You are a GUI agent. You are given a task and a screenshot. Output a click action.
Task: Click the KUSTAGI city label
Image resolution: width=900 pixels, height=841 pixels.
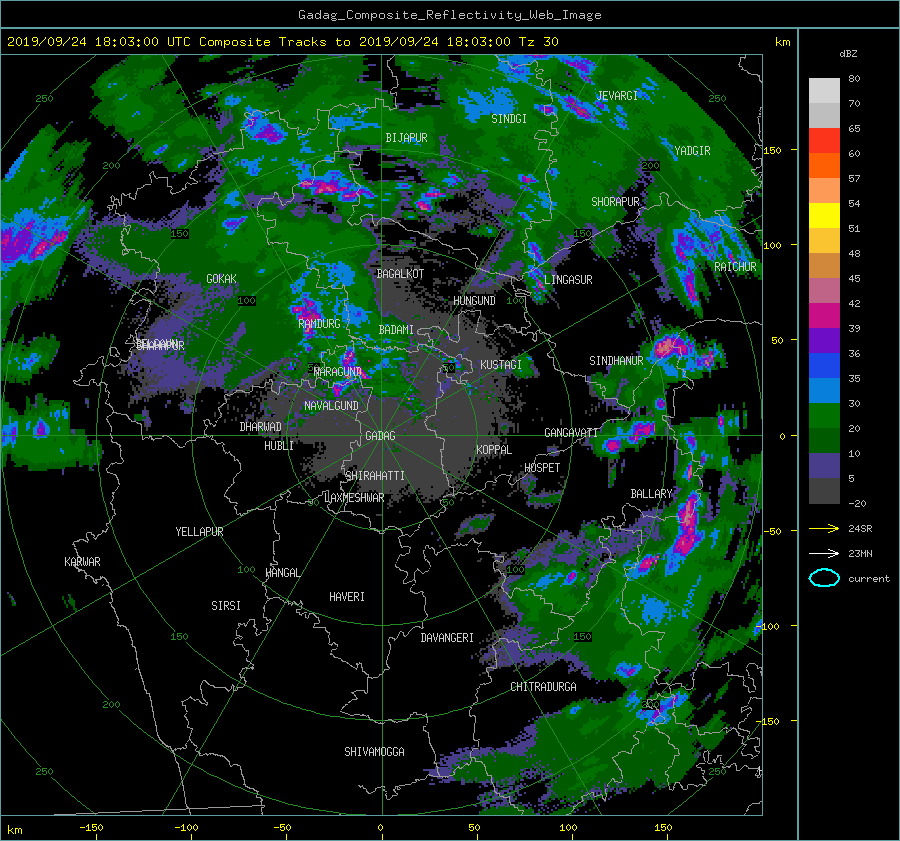click(501, 365)
